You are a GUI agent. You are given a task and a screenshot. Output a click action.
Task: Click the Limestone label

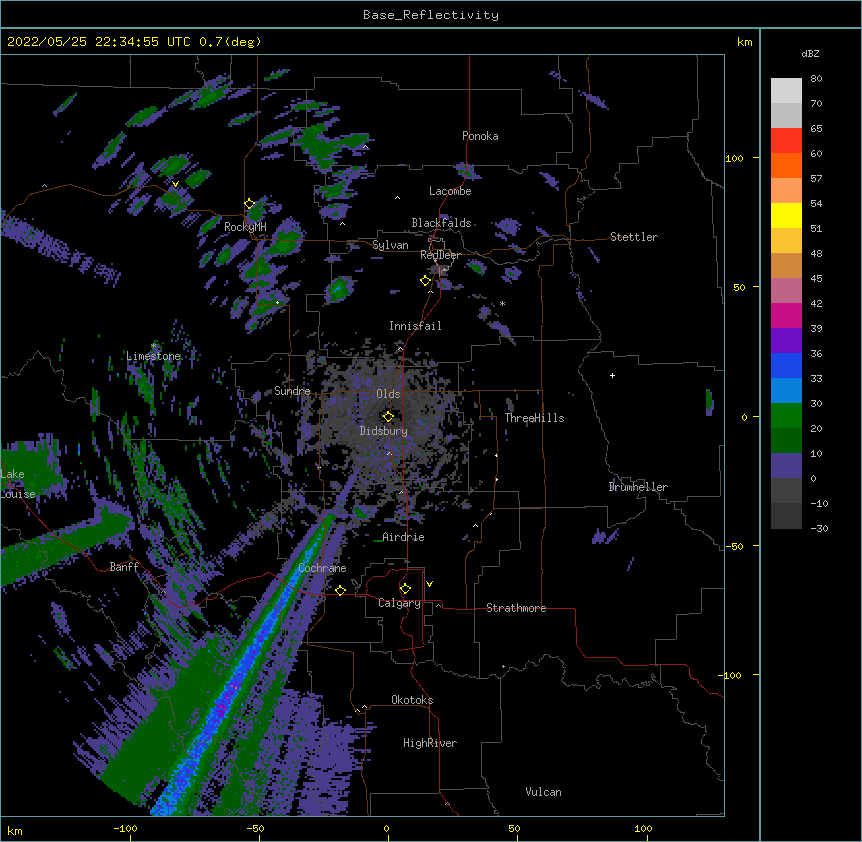pos(153,356)
